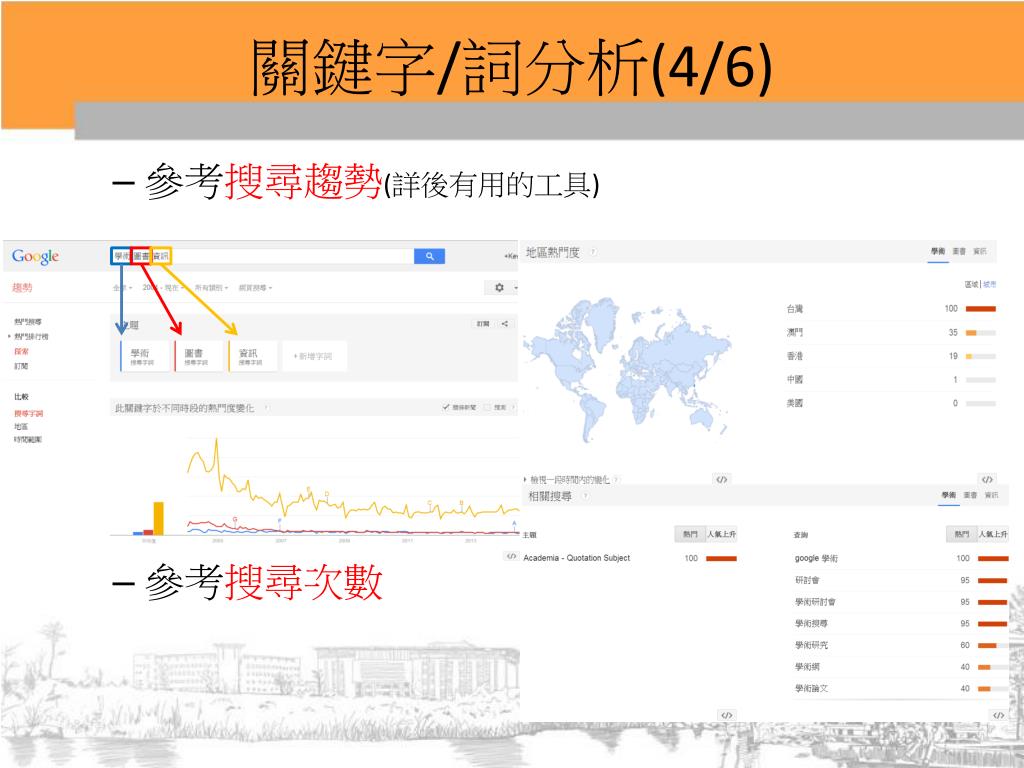Click 台灣 in the region list

coord(795,309)
